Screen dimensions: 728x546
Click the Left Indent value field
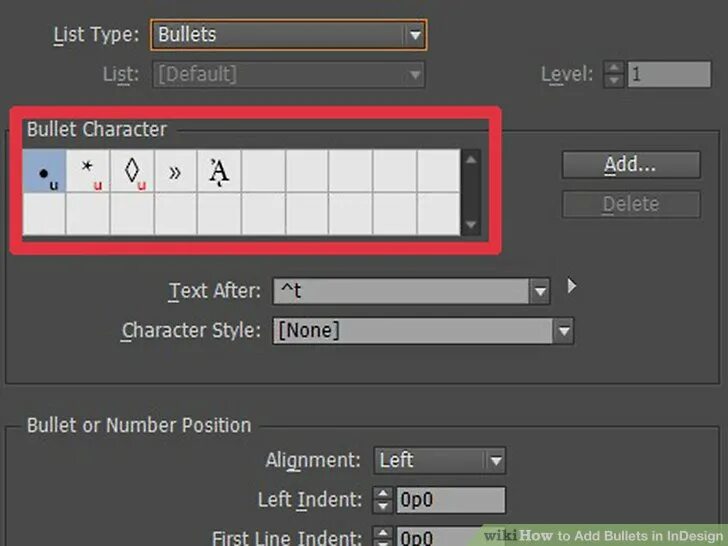[x=450, y=500]
